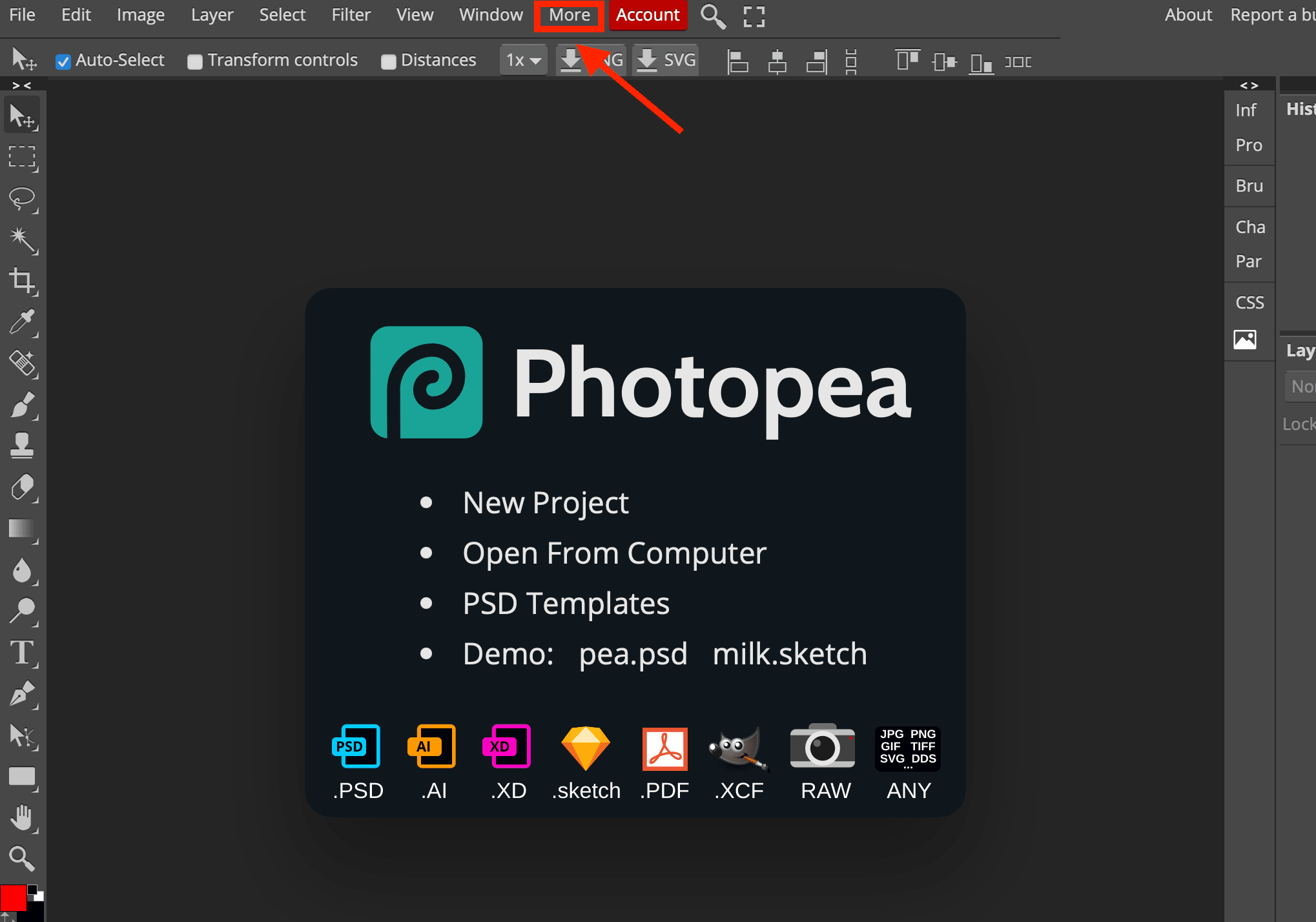Open the Filter menu
Viewport: 1316px width, 922px height.
pyautogui.click(x=351, y=15)
